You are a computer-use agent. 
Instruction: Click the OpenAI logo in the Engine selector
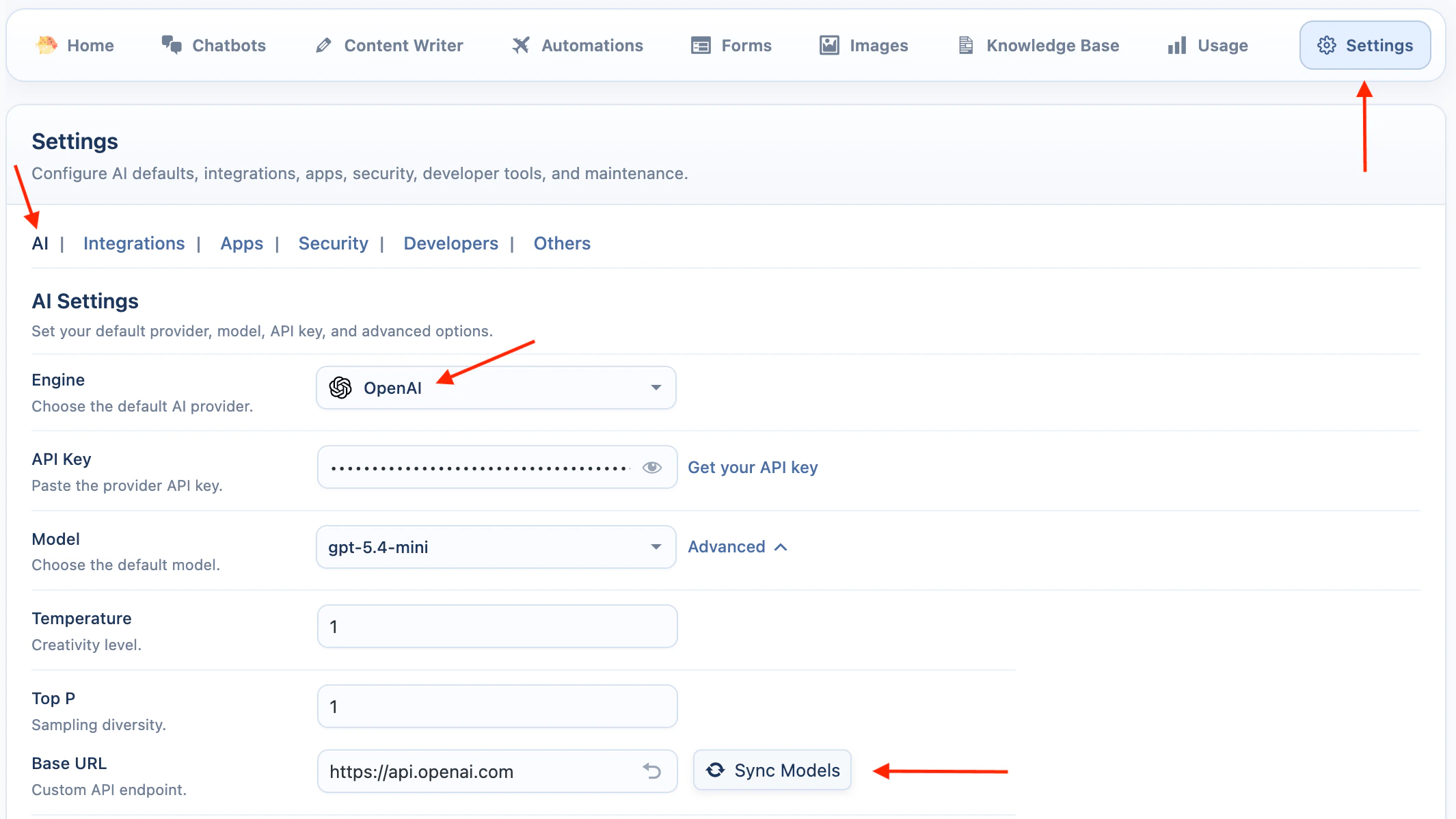(341, 387)
